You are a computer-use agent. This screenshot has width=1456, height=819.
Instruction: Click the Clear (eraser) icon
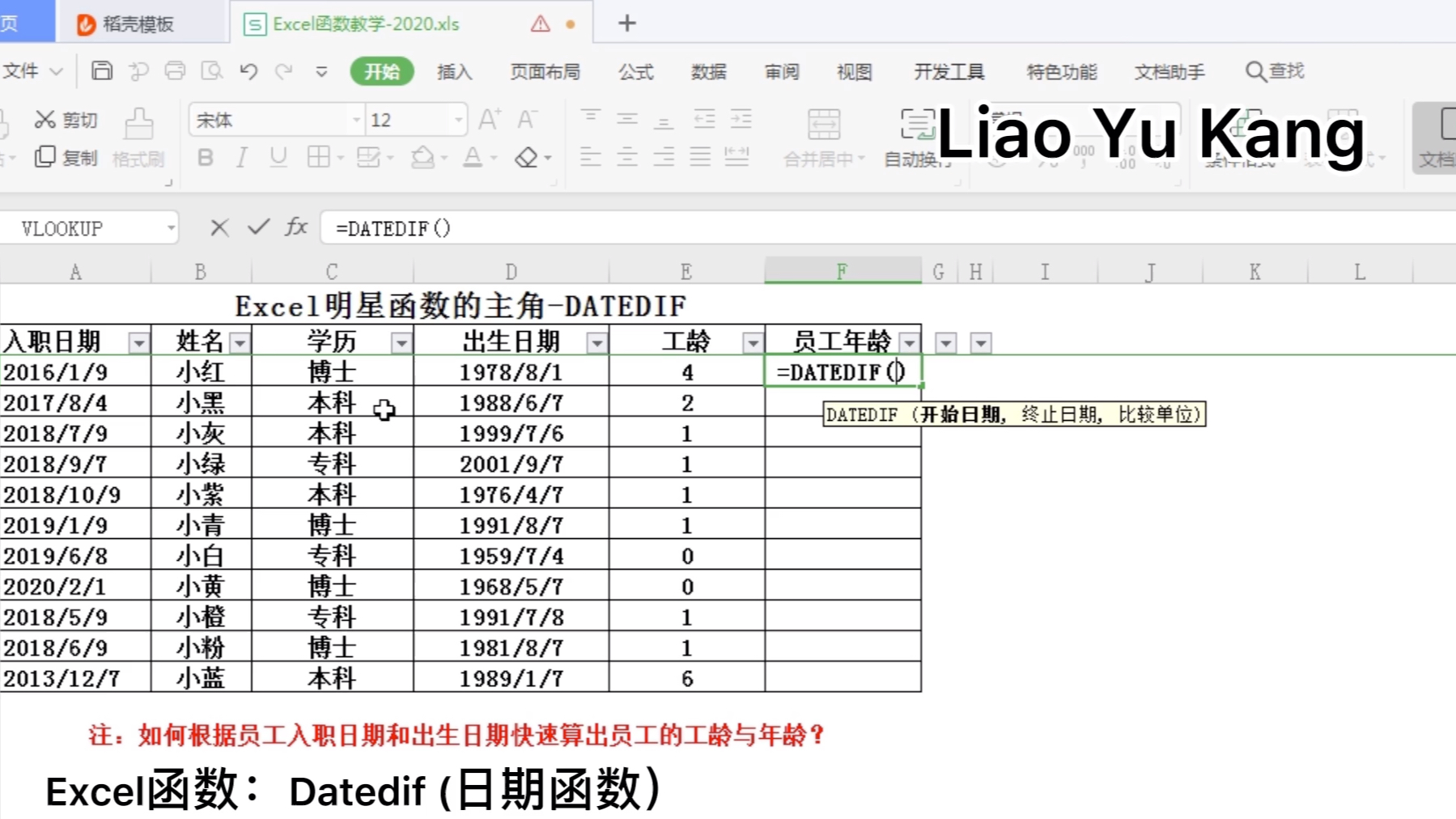click(x=528, y=157)
